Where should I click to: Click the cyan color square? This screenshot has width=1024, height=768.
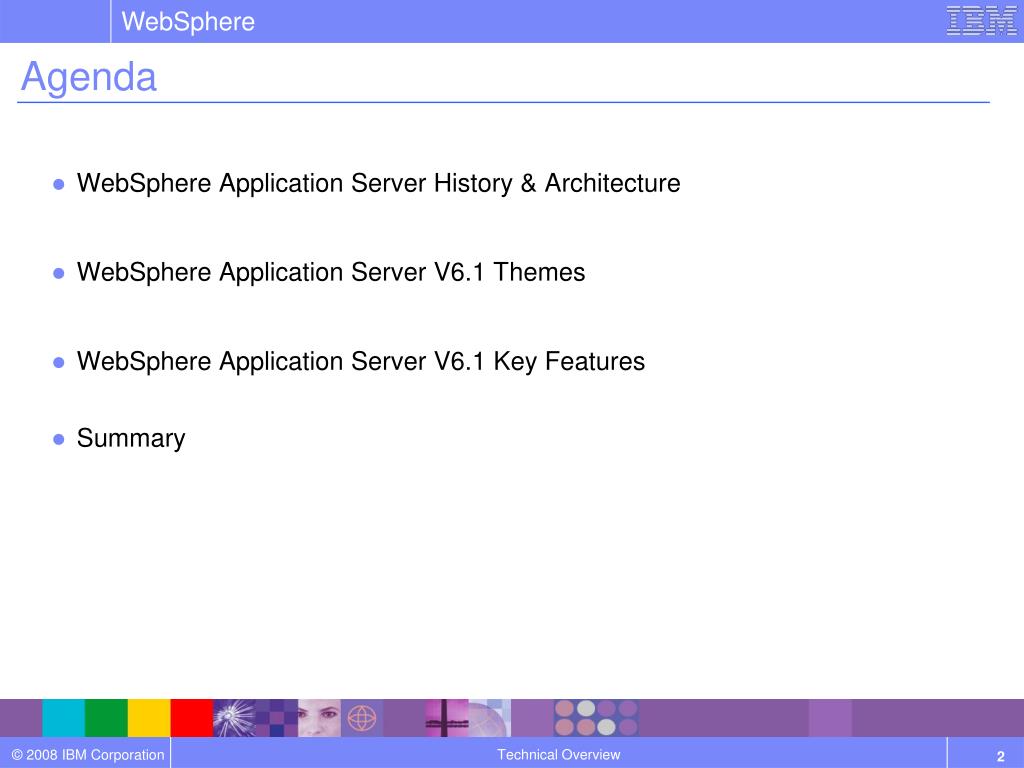coord(63,717)
